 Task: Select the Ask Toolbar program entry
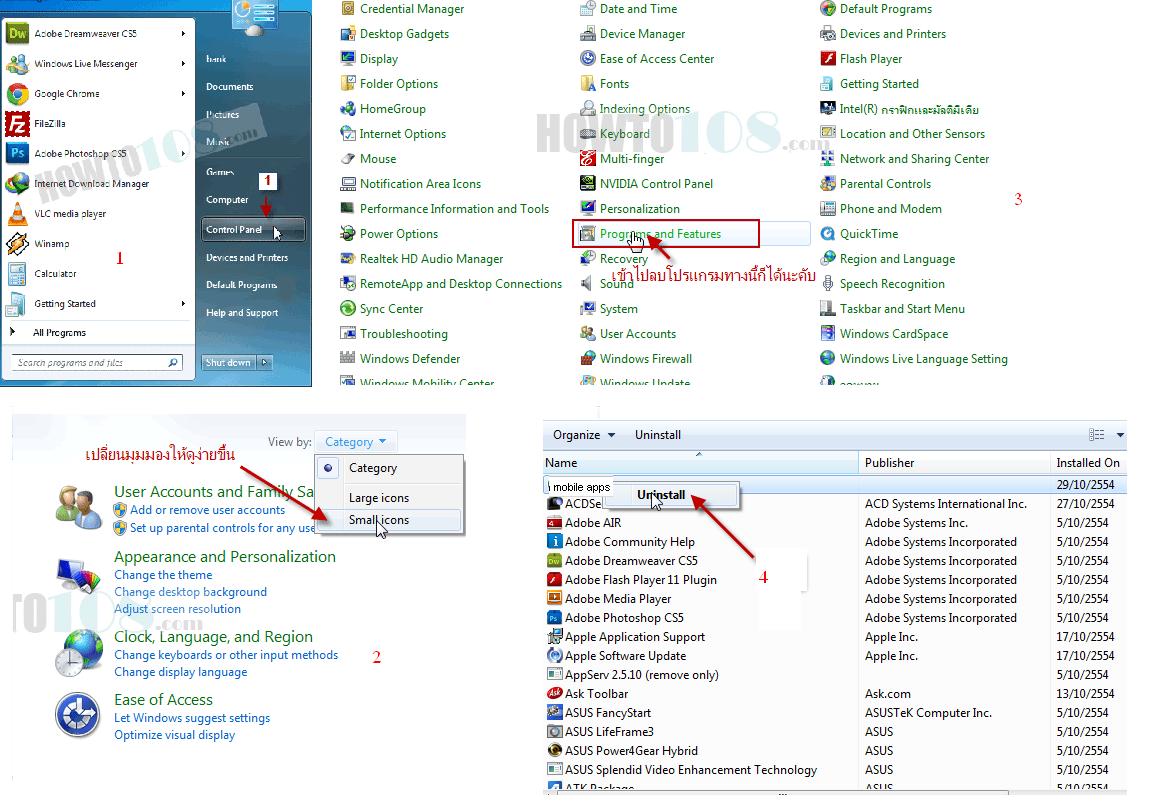[835, 694]
